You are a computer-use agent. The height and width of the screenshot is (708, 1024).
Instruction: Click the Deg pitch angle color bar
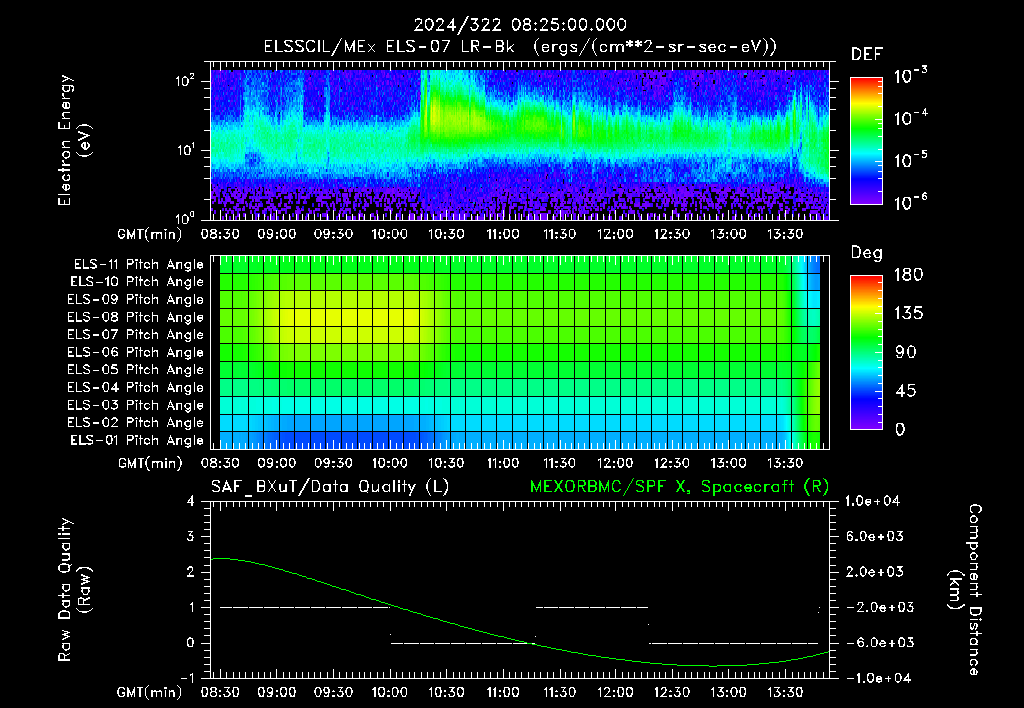[866, 352]
